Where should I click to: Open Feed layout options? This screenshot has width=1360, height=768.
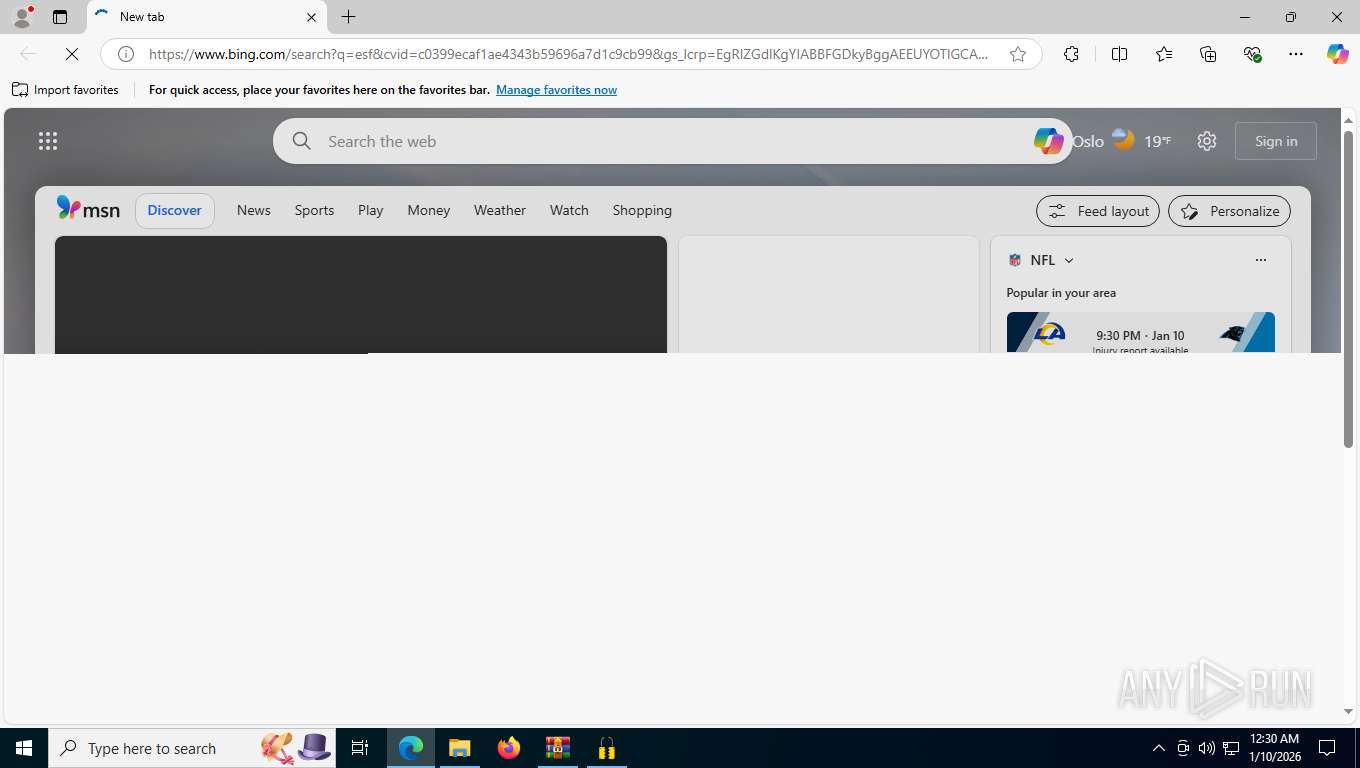click(1098, 211)
